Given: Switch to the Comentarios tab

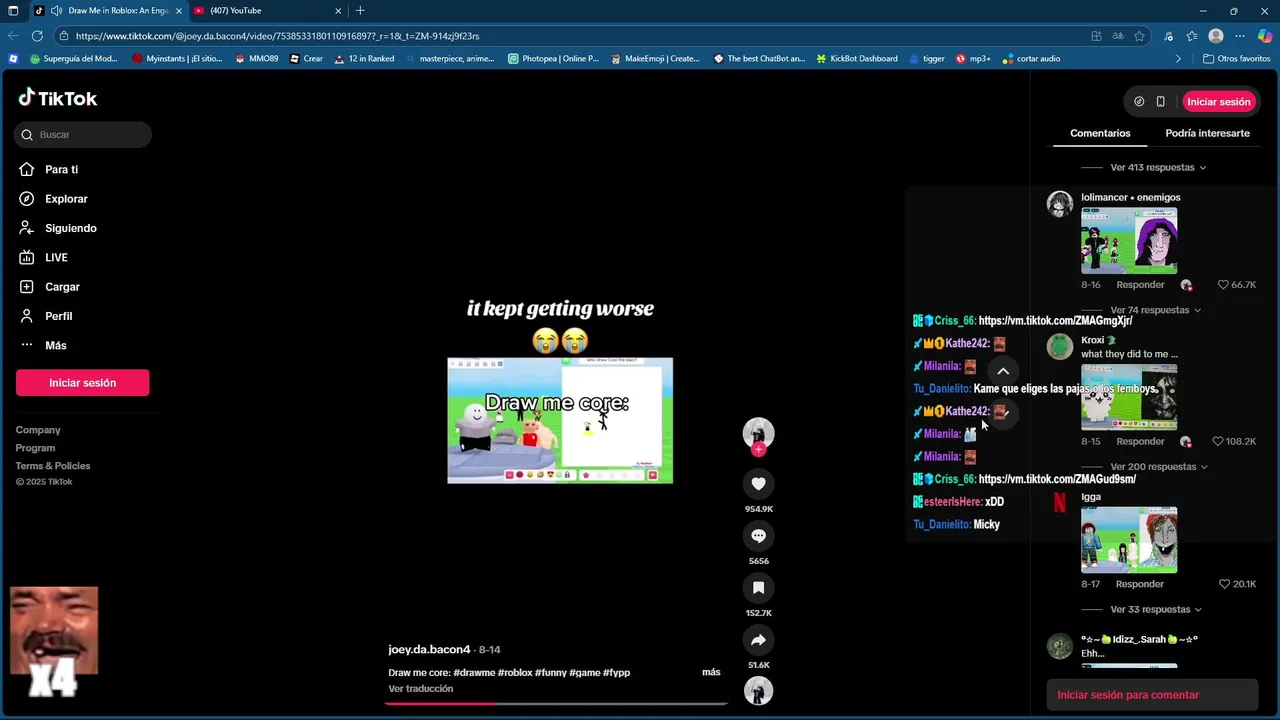Looking at the screenshot, I should (x=1100, y=133).
